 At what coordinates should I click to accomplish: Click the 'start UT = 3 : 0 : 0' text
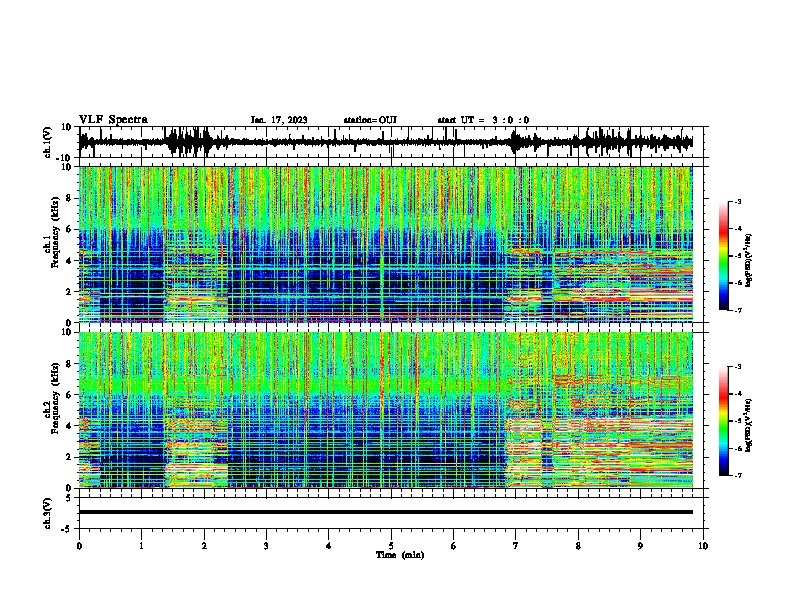click(483, 120)
